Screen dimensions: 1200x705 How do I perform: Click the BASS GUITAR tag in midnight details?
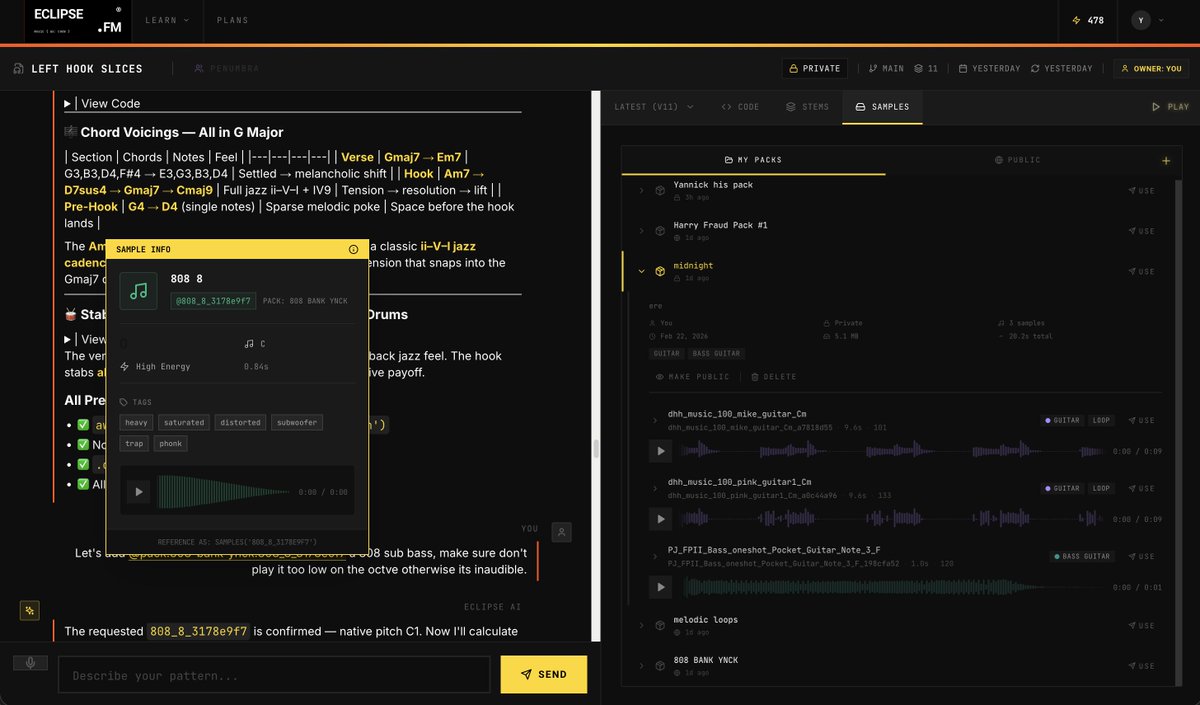[x=717, y=353]
